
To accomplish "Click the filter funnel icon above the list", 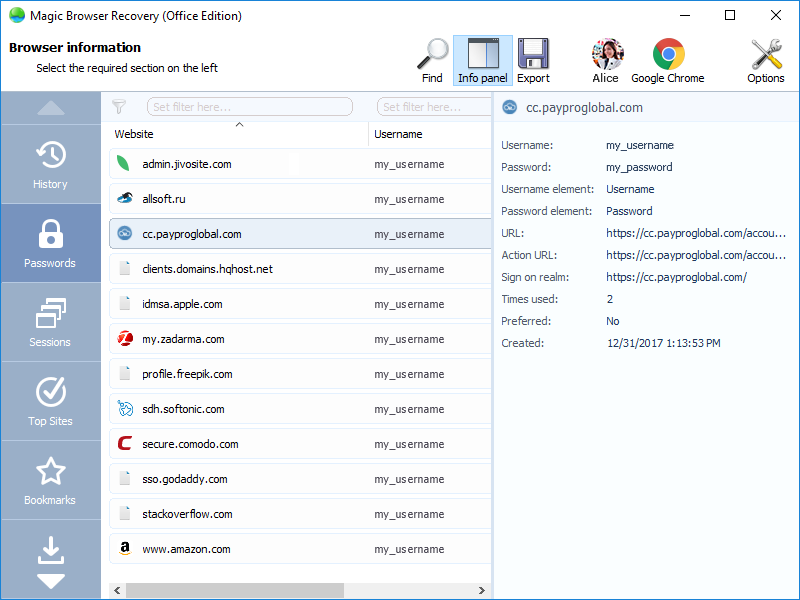I will pyautogui.click(x=120, y=106).
